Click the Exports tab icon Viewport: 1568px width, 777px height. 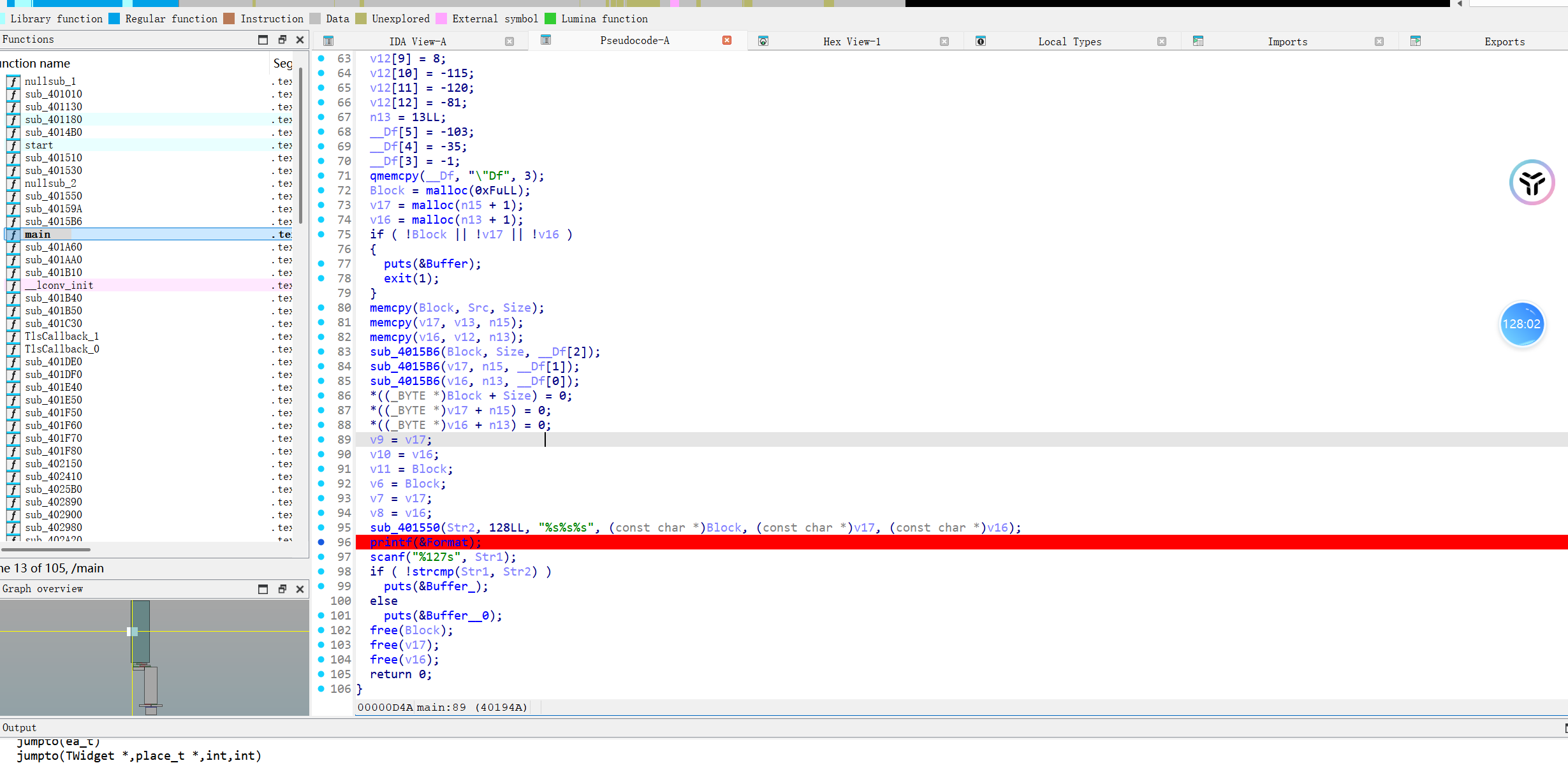[x=1416, y=41]
